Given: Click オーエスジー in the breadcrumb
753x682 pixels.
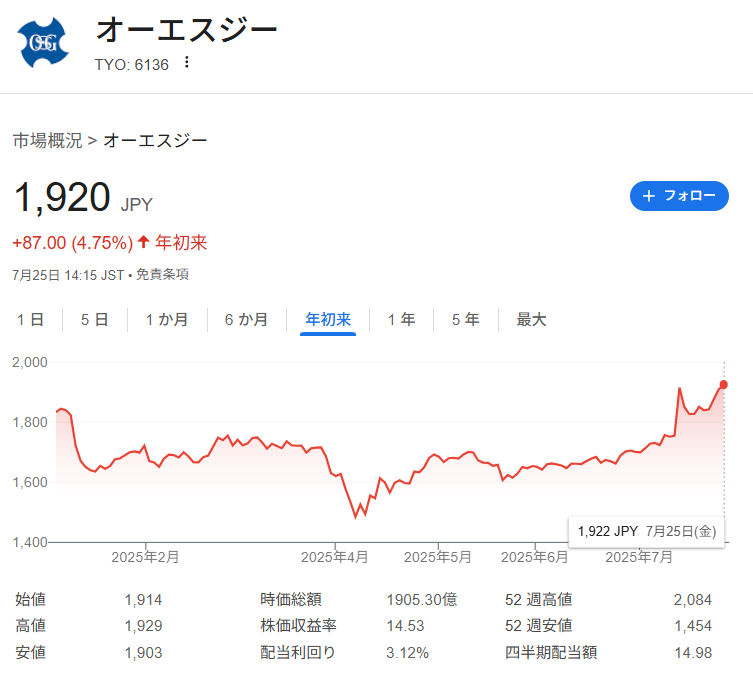Looking at the screenshot, I should click(155, 141).
